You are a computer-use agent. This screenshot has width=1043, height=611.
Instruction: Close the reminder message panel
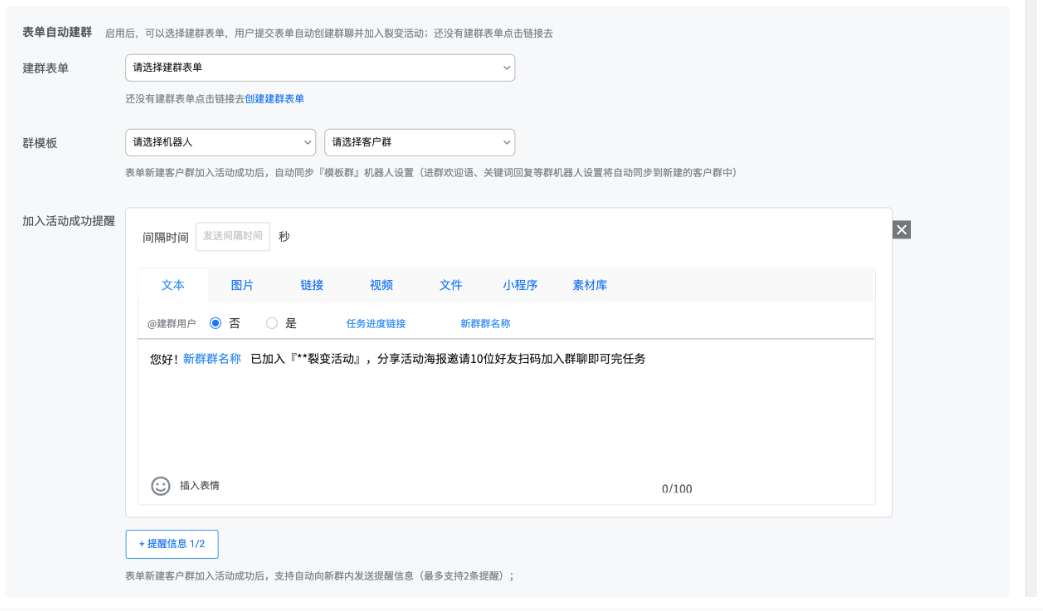click(x=902, y=228)
